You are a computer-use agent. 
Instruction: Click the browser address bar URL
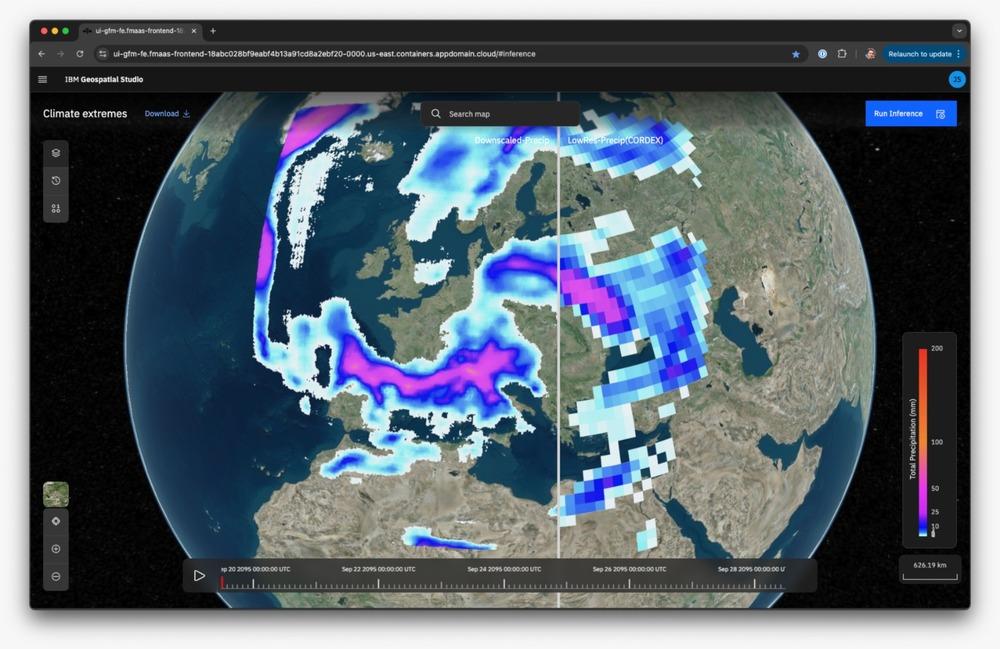pyautogui.click(x=324, y=54)
